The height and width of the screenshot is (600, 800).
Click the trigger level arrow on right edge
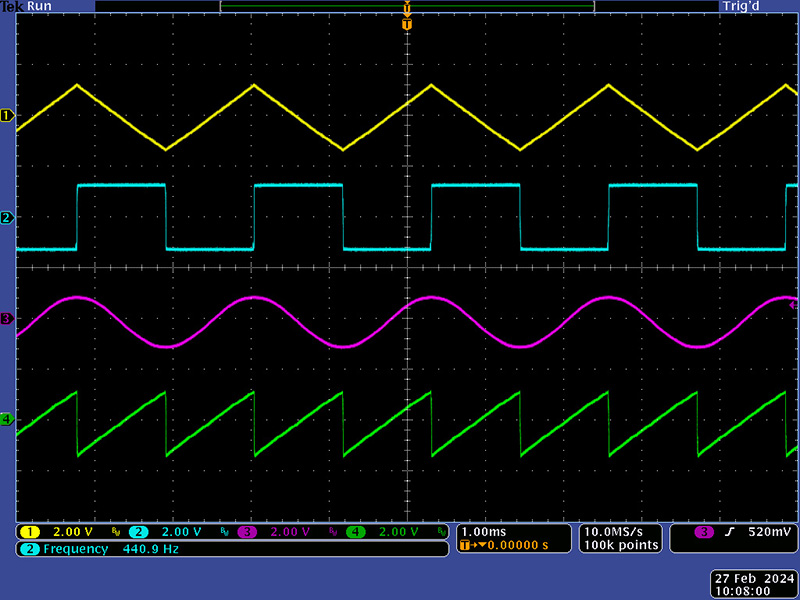794,300
